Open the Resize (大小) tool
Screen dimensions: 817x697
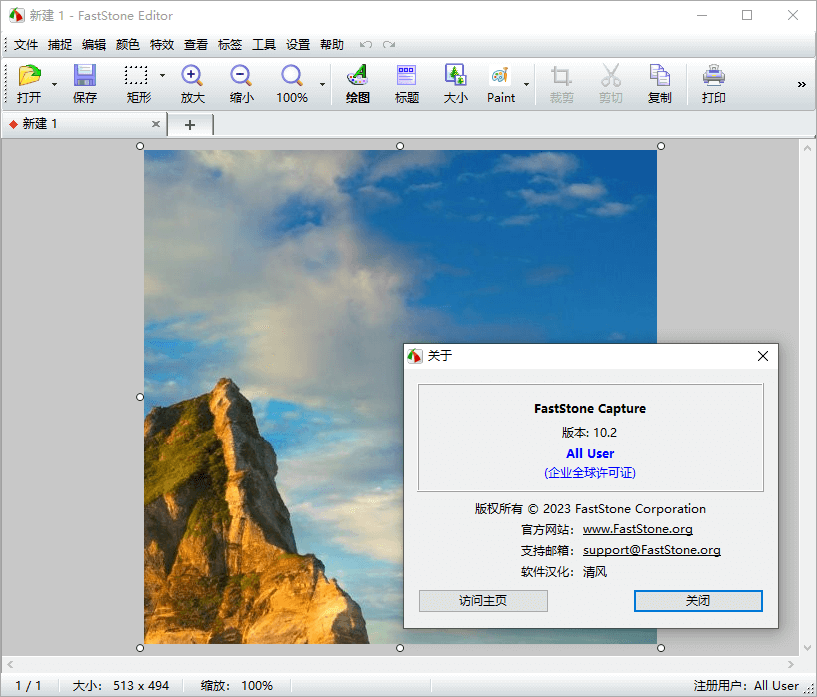455,77
